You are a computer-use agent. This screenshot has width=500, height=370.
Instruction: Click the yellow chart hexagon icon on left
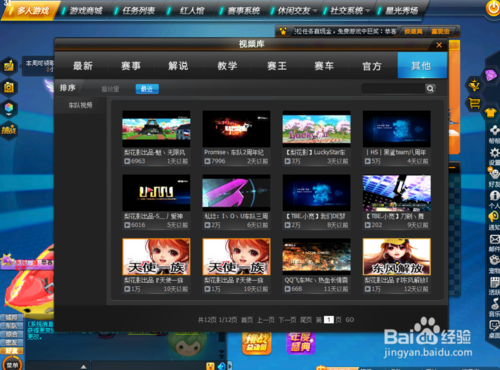9,65
